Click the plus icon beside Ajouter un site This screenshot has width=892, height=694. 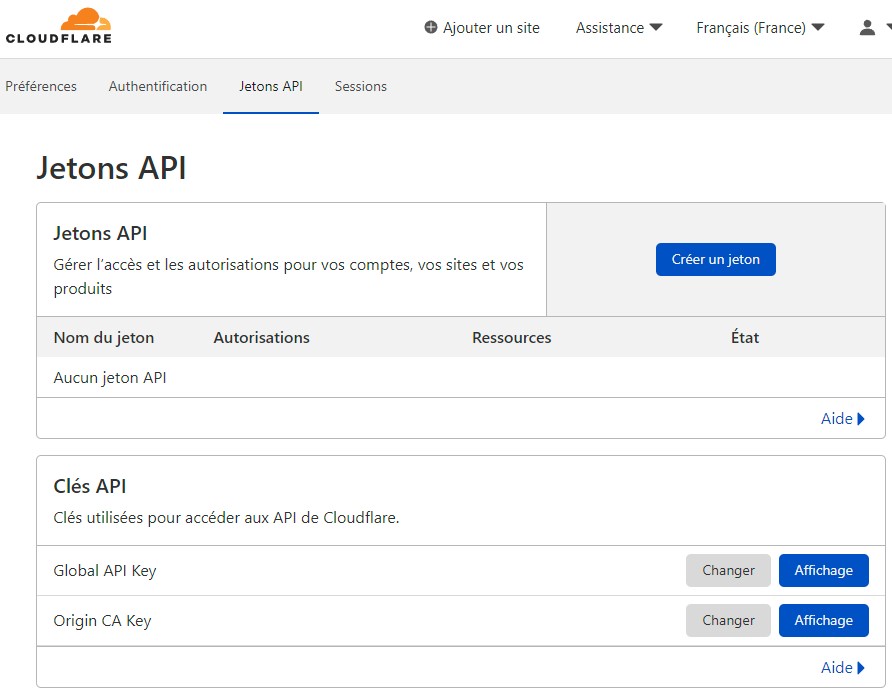(430, 28)
